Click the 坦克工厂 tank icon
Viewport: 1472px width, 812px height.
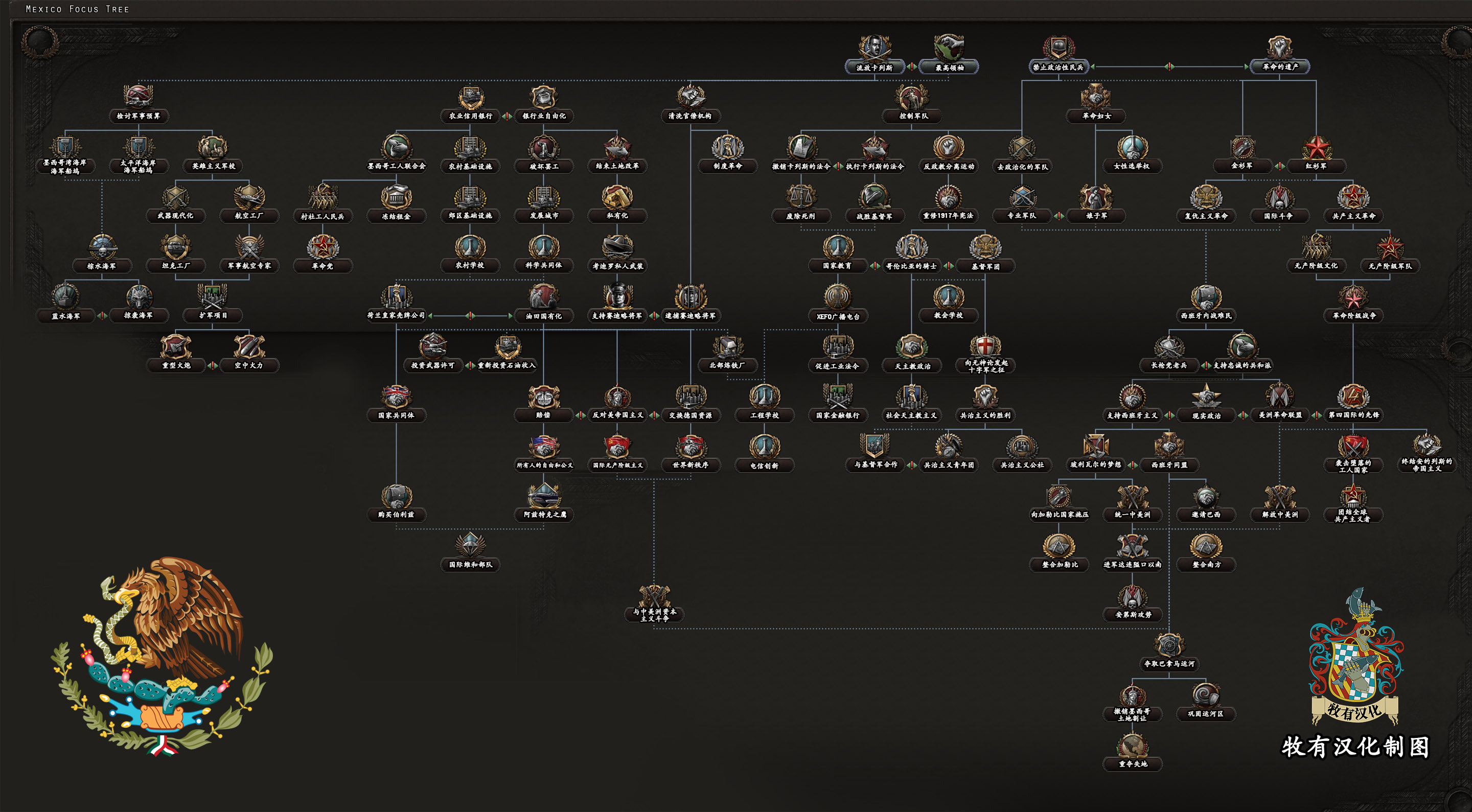point(175,246)
